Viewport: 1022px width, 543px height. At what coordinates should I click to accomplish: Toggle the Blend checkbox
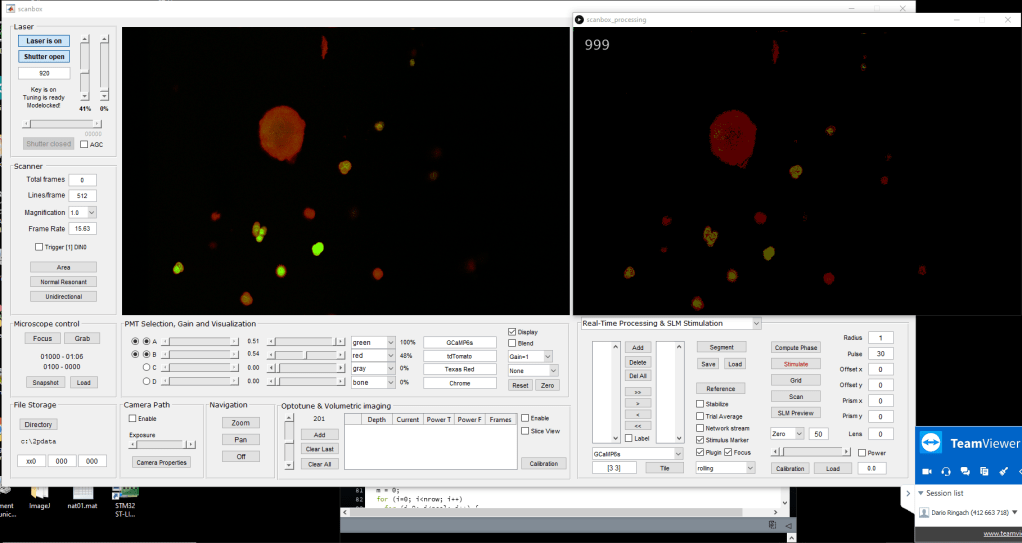tap(512, 343)
